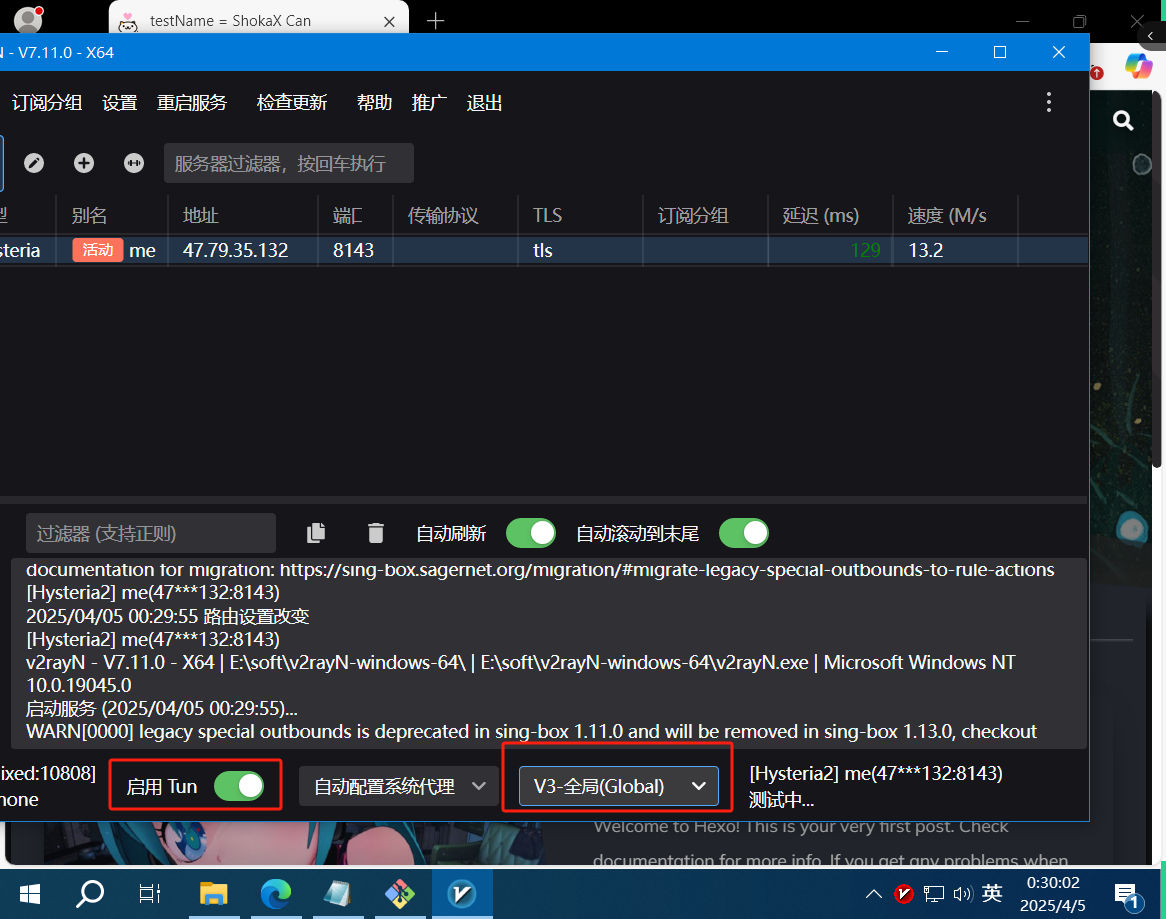Open browser profile avatar icon
Viewport: 1166px width, 919px height.
click(x=28, y=19)
